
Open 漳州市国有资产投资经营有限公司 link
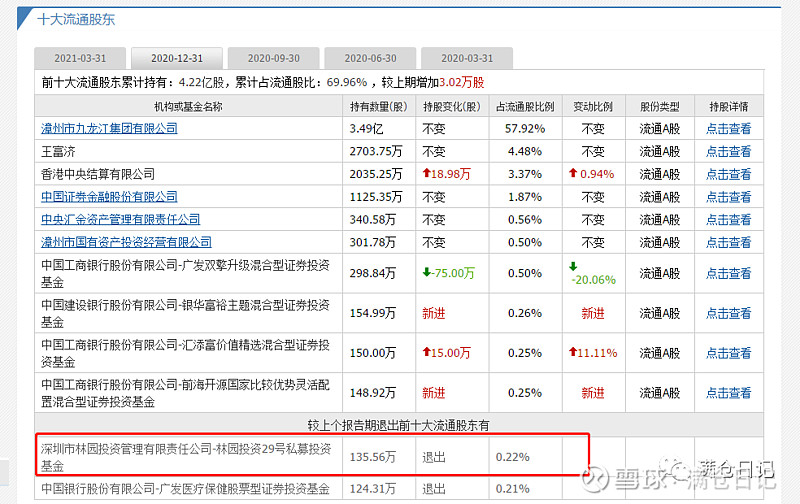click(x=126, y=242)
